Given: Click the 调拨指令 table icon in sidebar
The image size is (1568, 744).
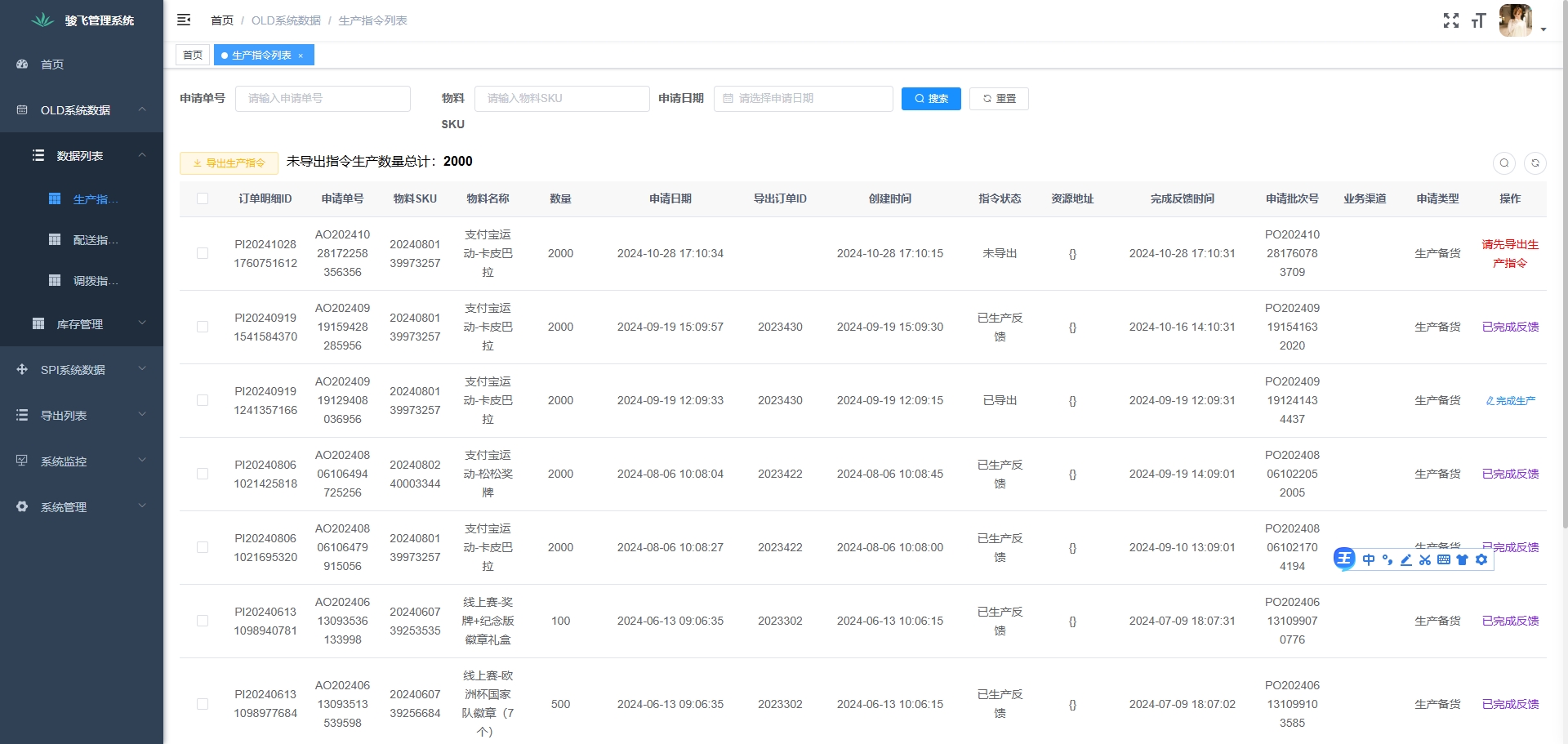Looking at the screenshot, I should [x=55, y=280].
